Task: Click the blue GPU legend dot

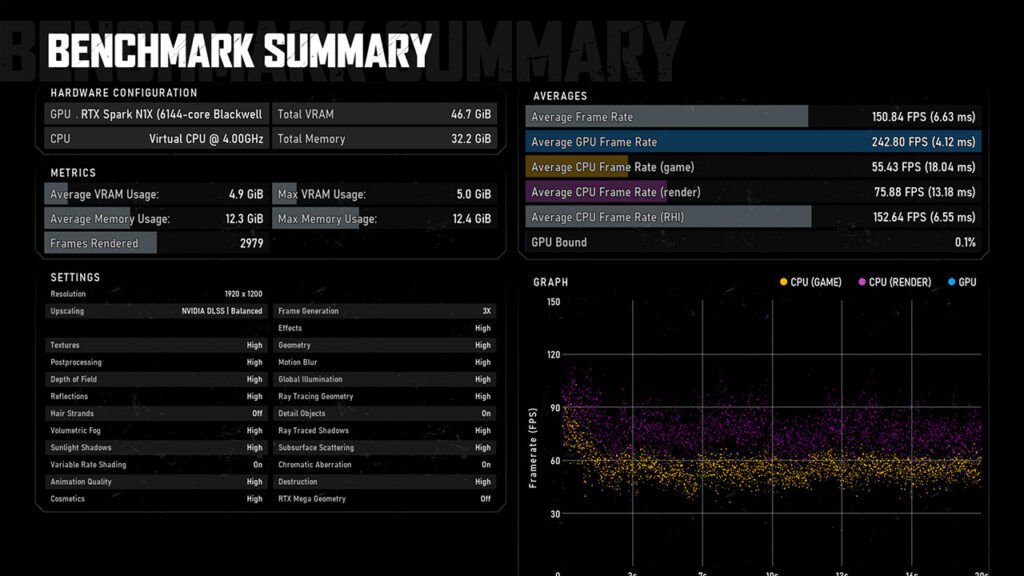Action: pos(952,282)
